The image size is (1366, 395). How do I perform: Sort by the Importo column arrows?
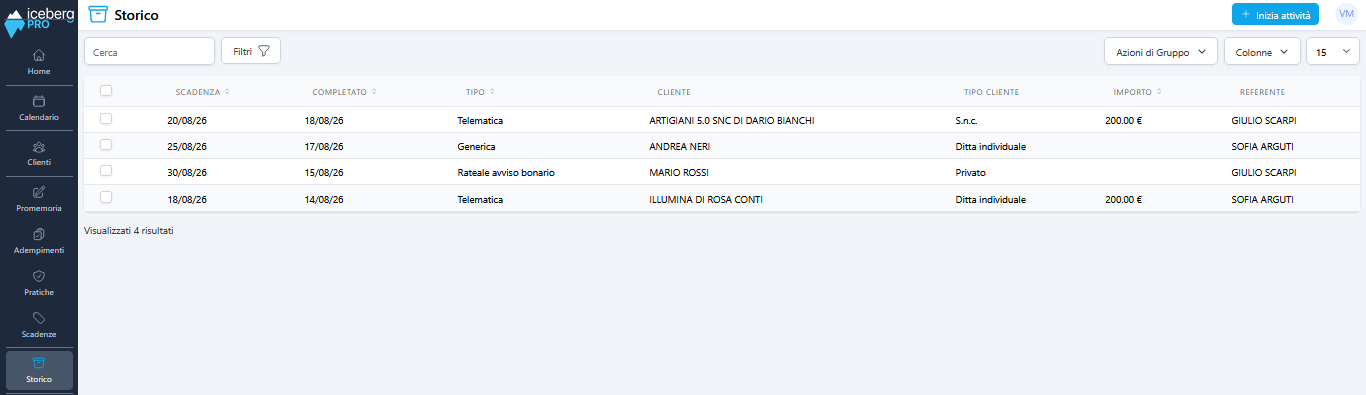1159,92
